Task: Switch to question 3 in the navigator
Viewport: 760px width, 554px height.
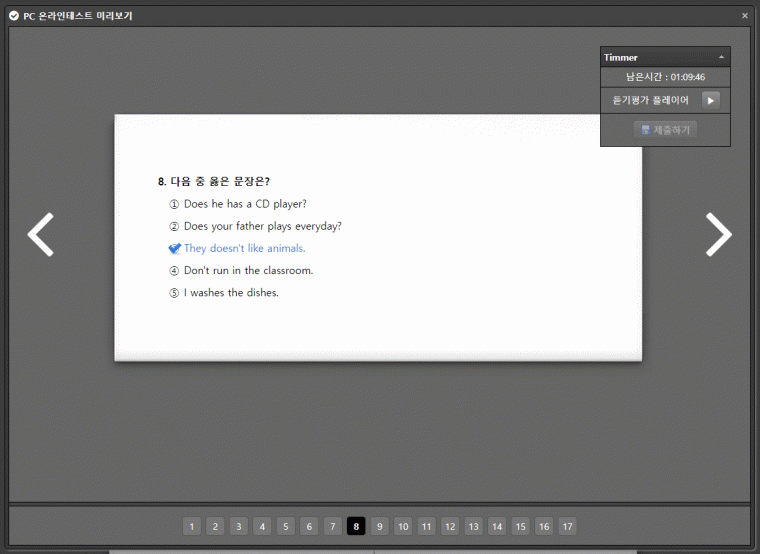Action: (239, 526)
